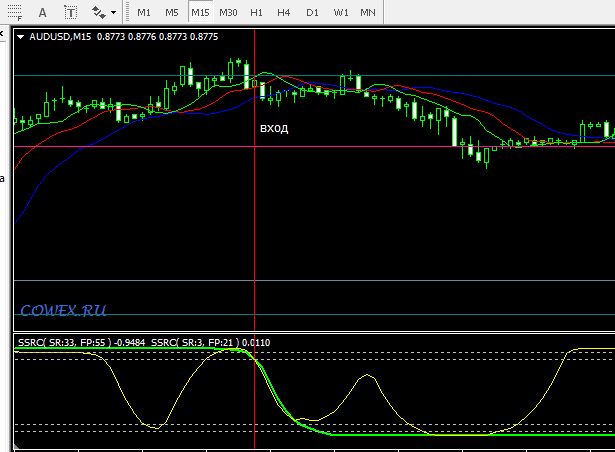Switch to H4 timeframe

coord(284,13)
